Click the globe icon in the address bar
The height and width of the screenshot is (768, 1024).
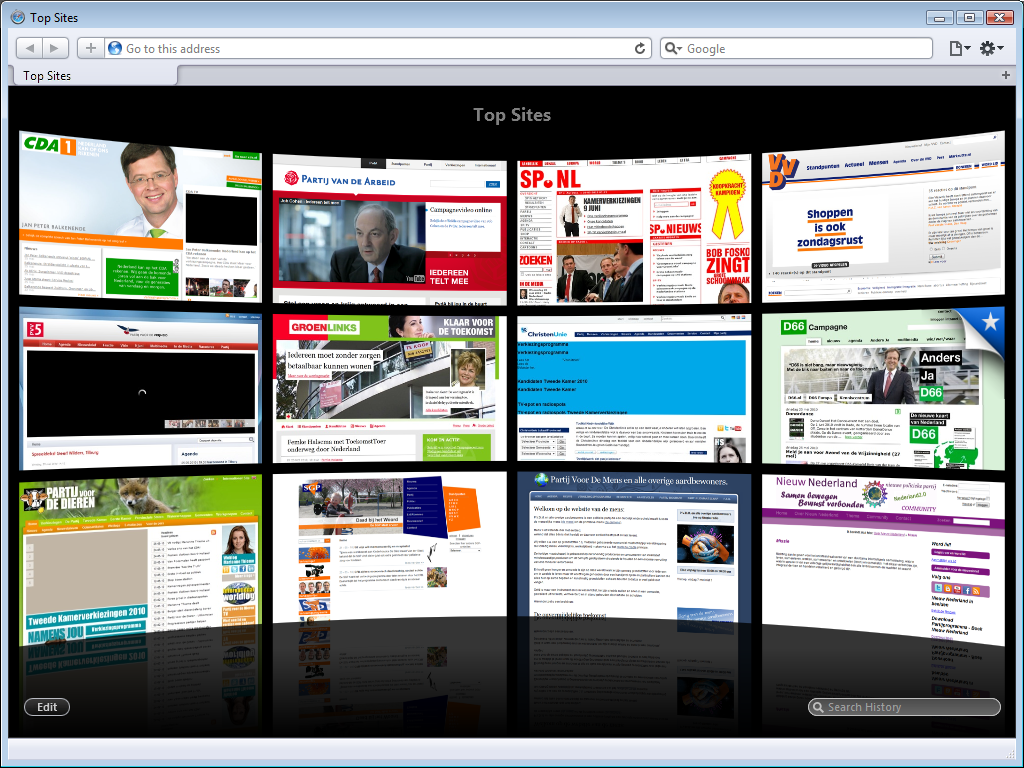[x=115, y=48]
